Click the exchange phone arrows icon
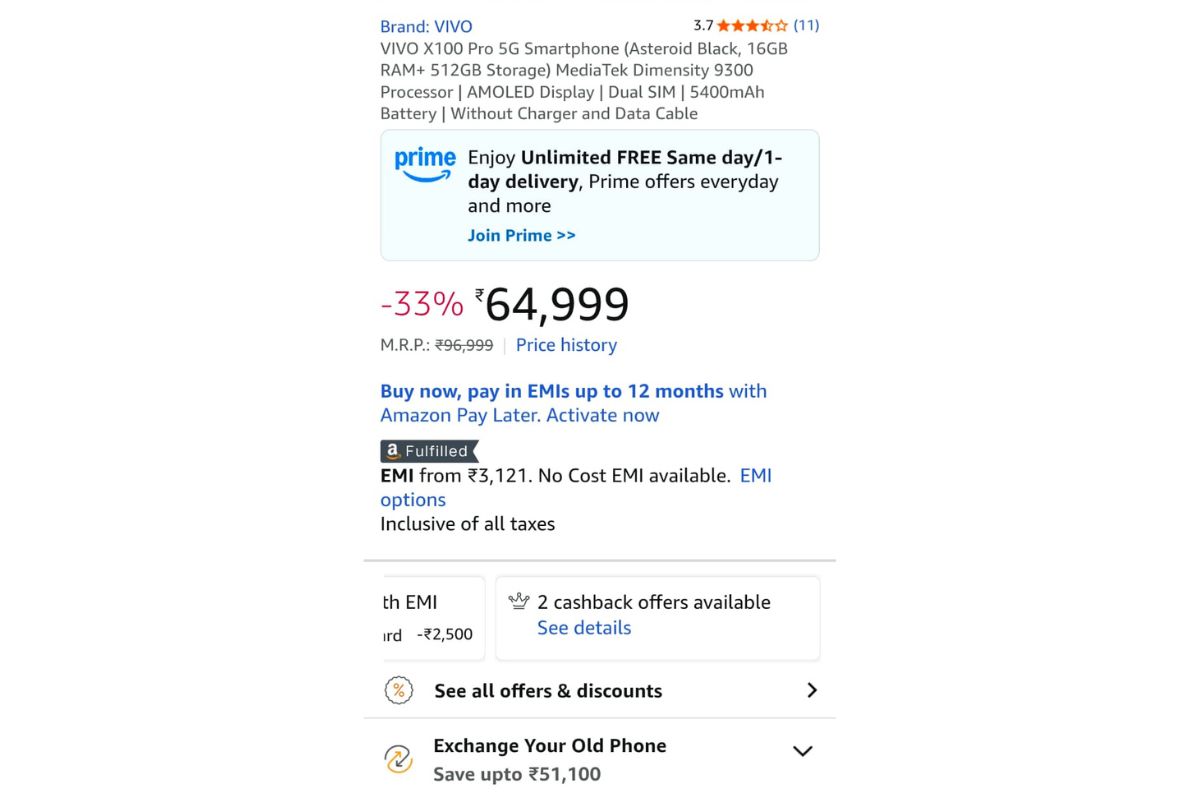Viewport: 1200px width, 800px height. 399,759
